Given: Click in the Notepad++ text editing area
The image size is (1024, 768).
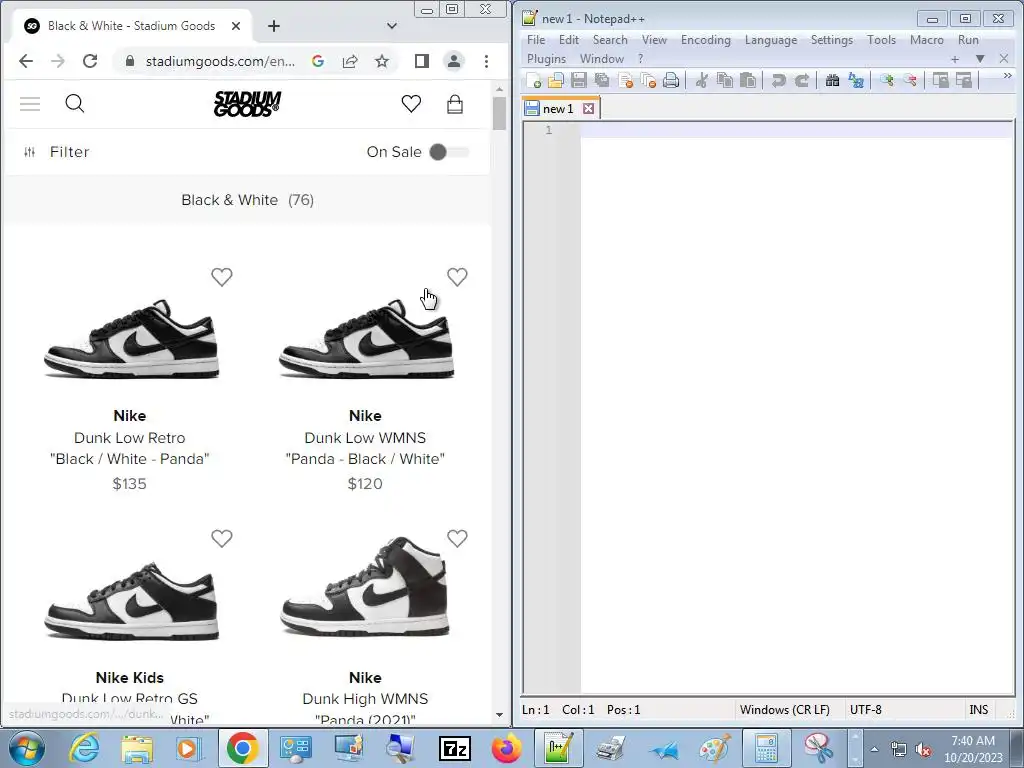Looking at the screenshot, I should tap(797, 408).
